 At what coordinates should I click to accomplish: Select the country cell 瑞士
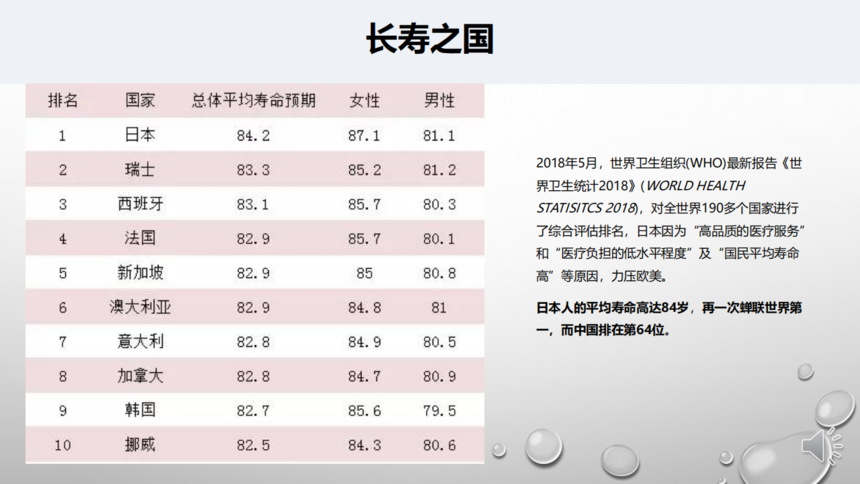click(x=140, y=170)
